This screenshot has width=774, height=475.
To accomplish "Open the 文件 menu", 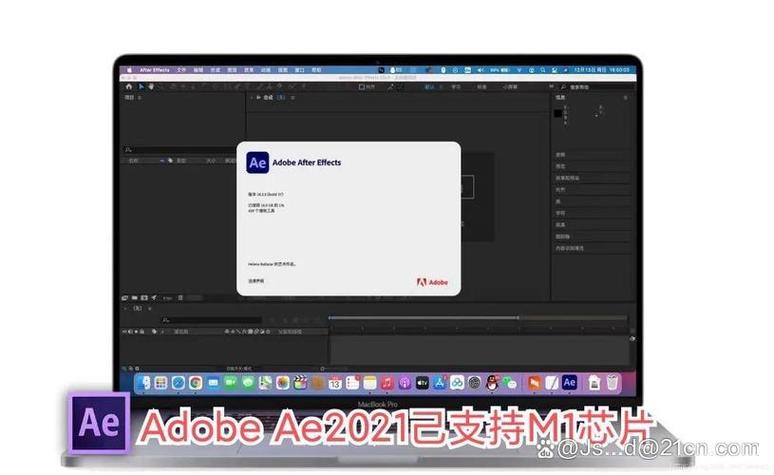I will coord(182,70).
